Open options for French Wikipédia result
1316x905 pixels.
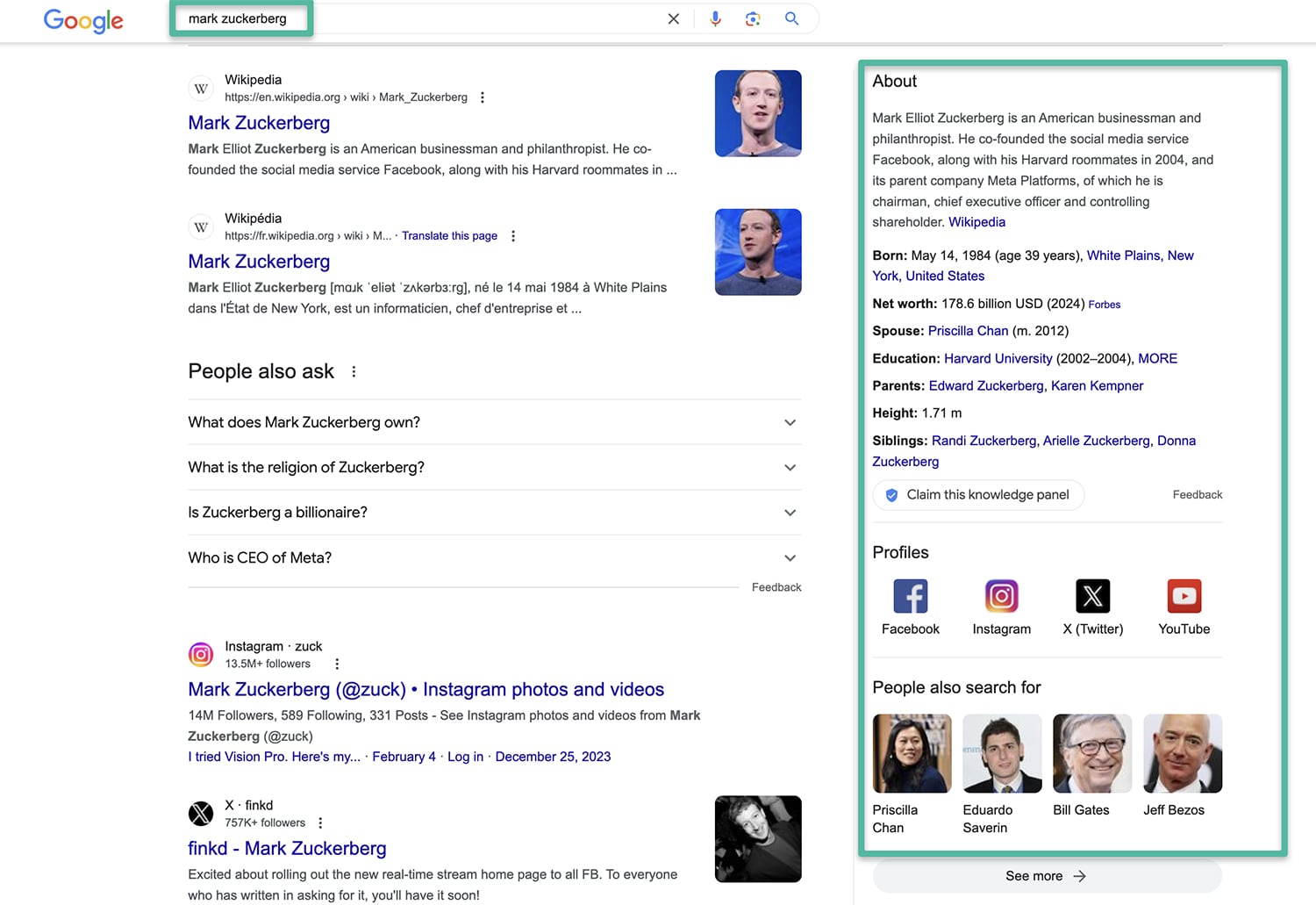513,236
